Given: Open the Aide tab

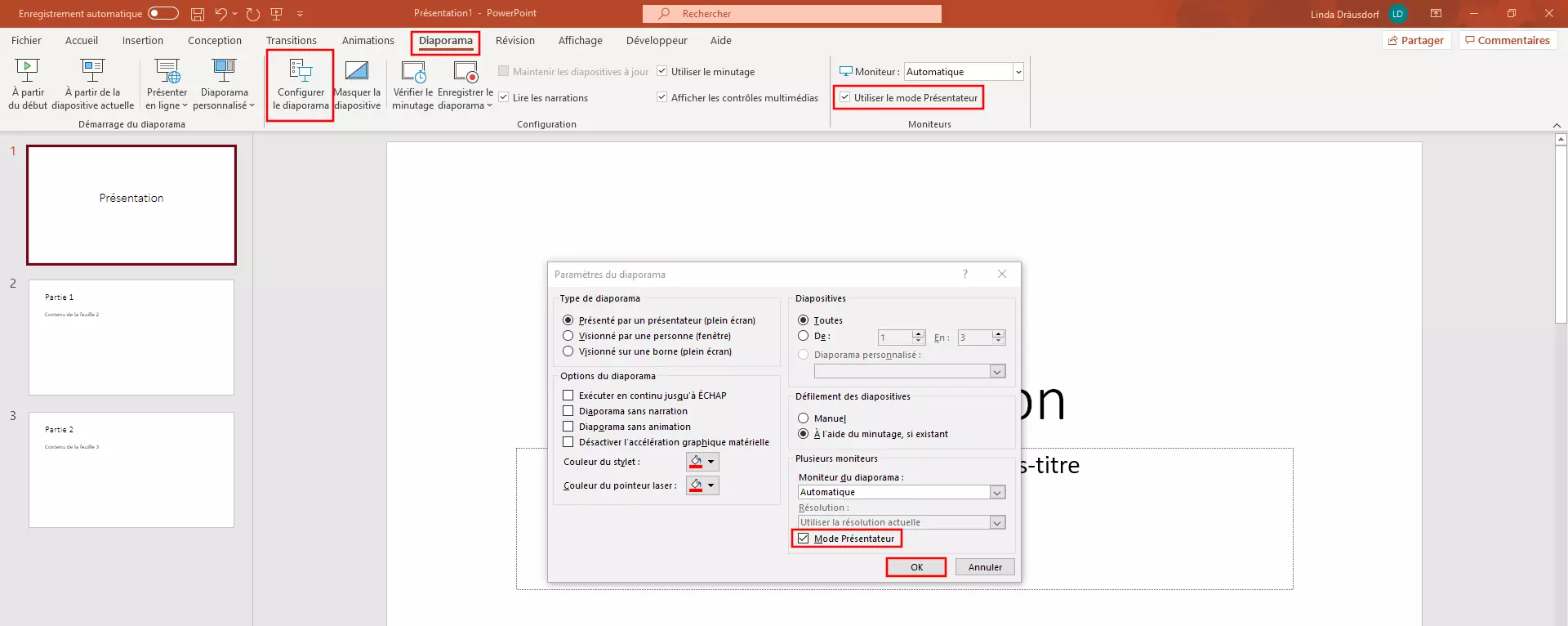Looking at the screenshot, I should coord(720,40).
